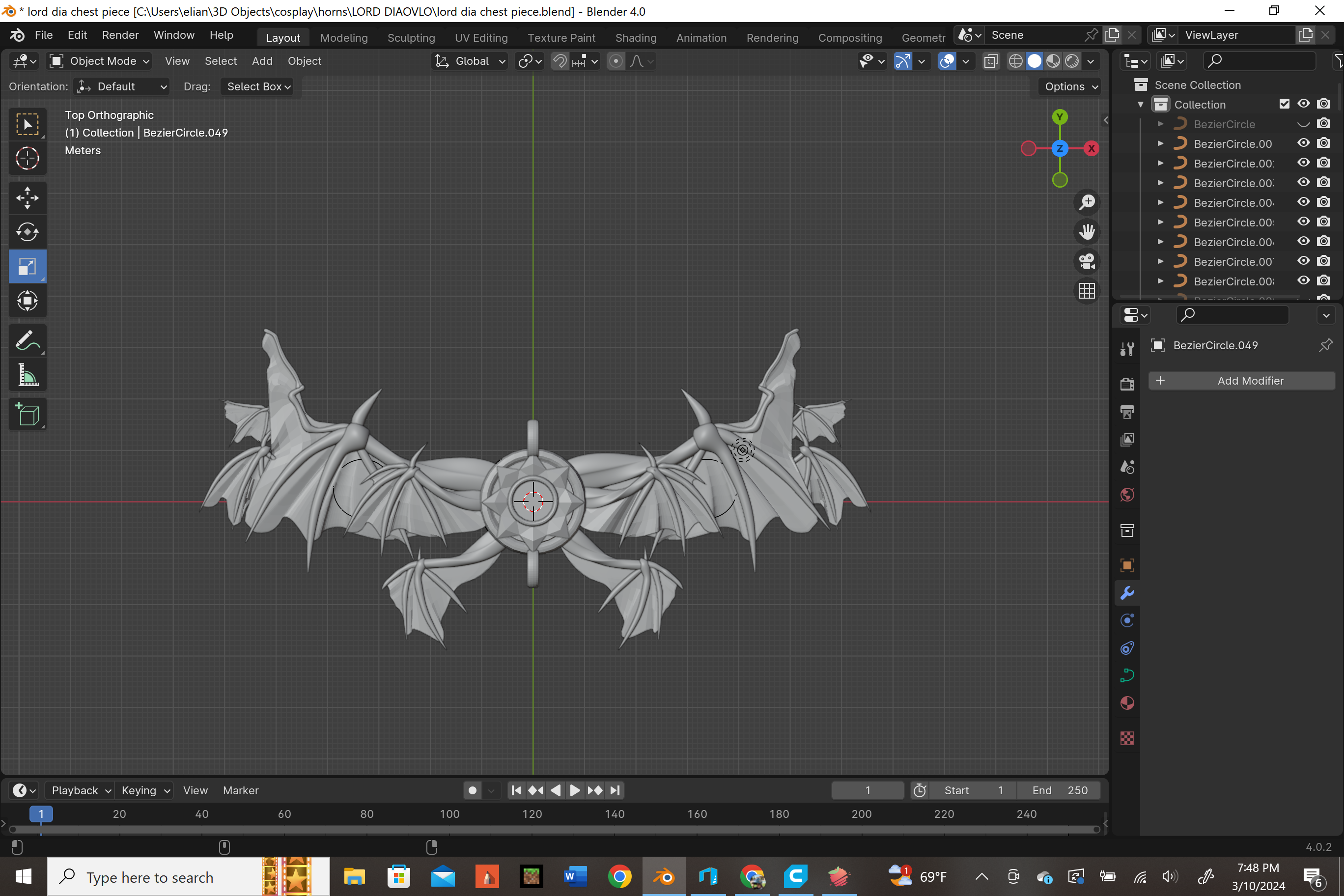Viewport: 1344px width, 896px height.
Task: Open the Physics properties tab
Action: point(1127,620)
